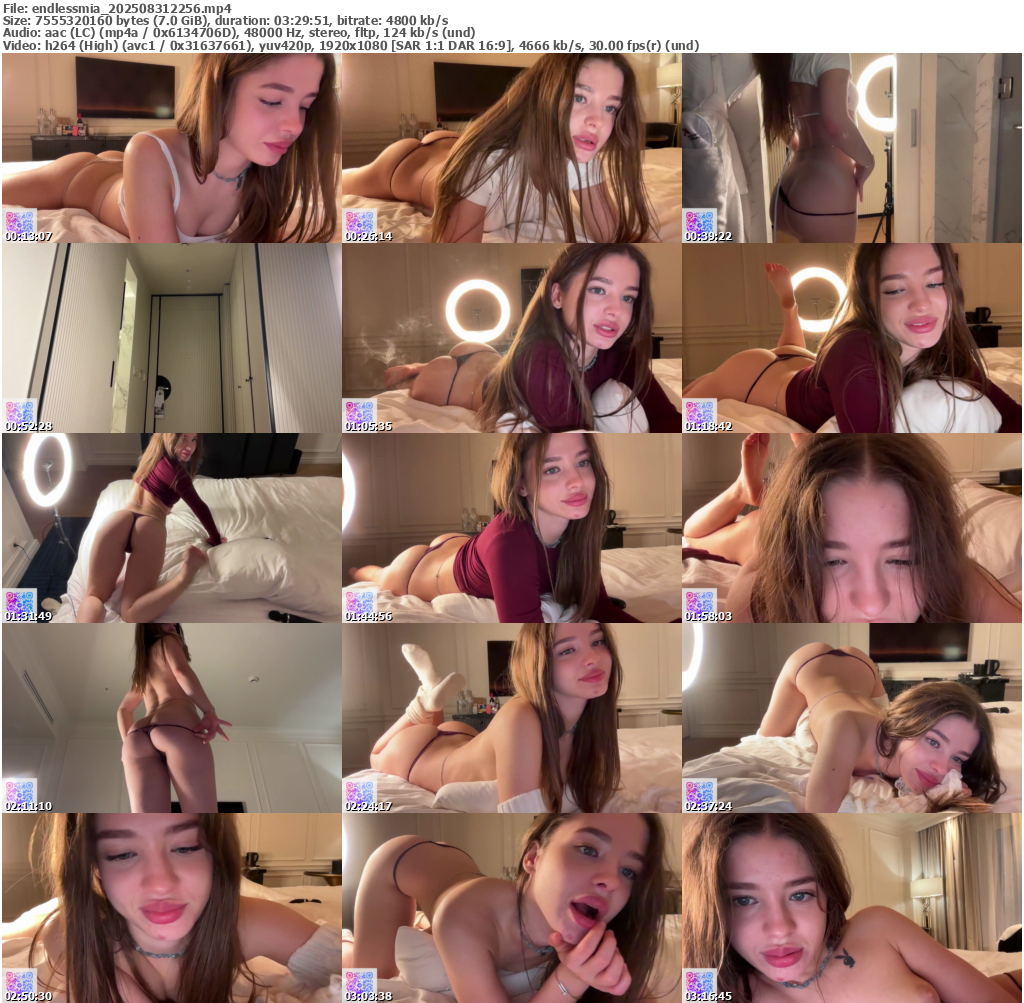Open the thumbnail stamped 00:26:14
This screenshot has height=1003, width=1024.
(x=511, y=148)
